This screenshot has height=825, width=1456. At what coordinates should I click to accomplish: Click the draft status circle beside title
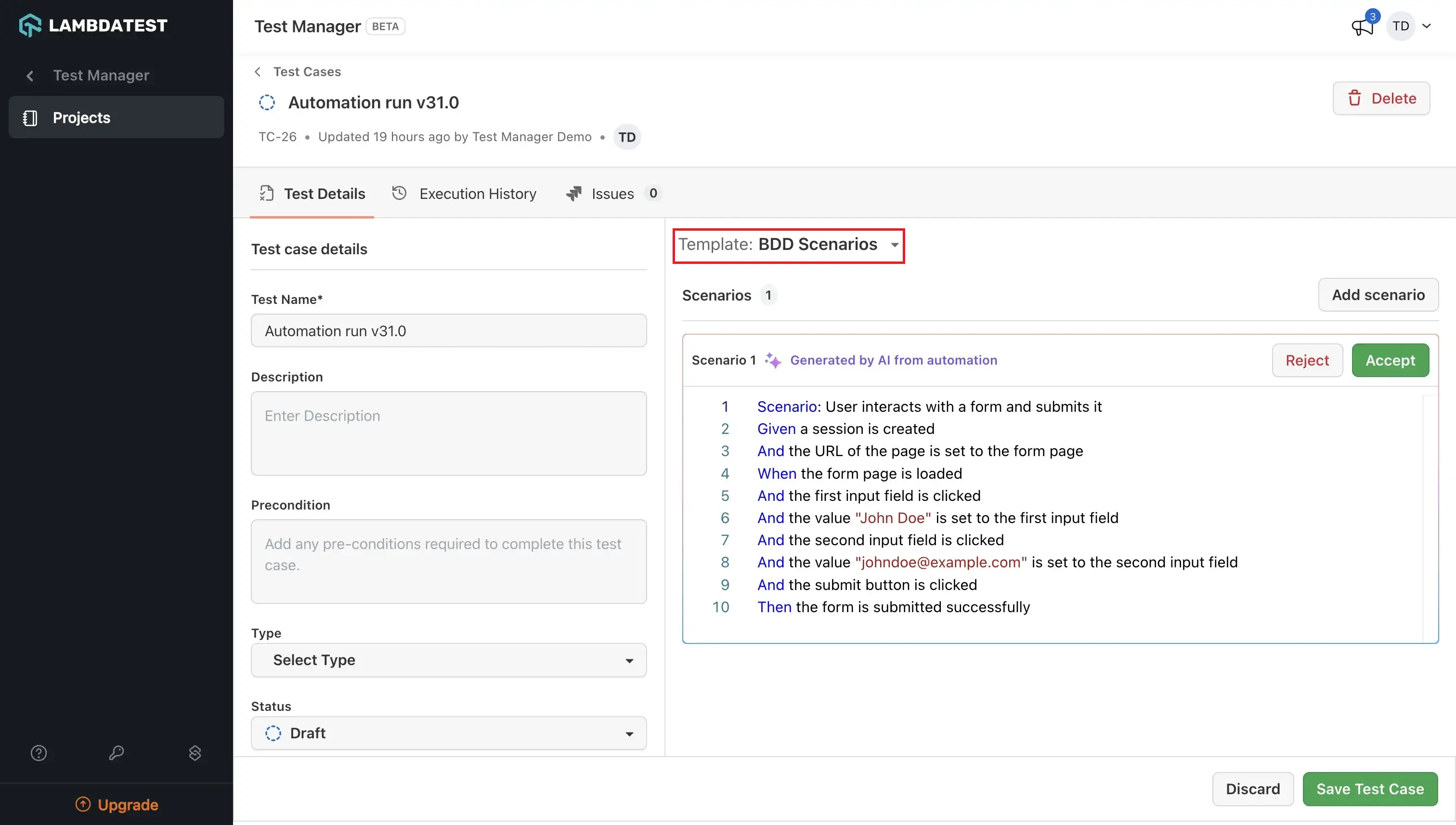click(x=267, y=103)
